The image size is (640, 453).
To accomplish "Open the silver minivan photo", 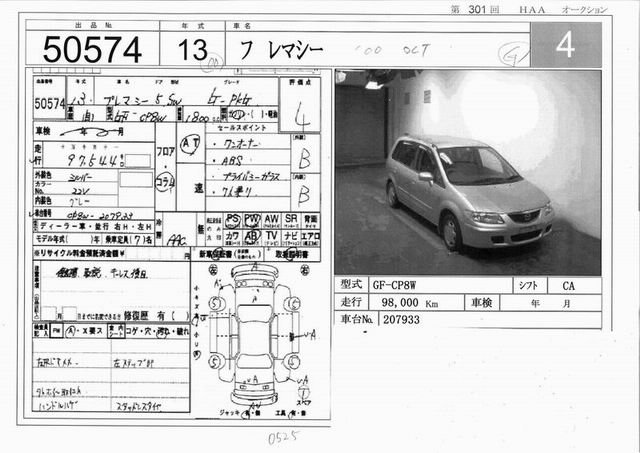I will pyautogui.click(x=468, y=172).
